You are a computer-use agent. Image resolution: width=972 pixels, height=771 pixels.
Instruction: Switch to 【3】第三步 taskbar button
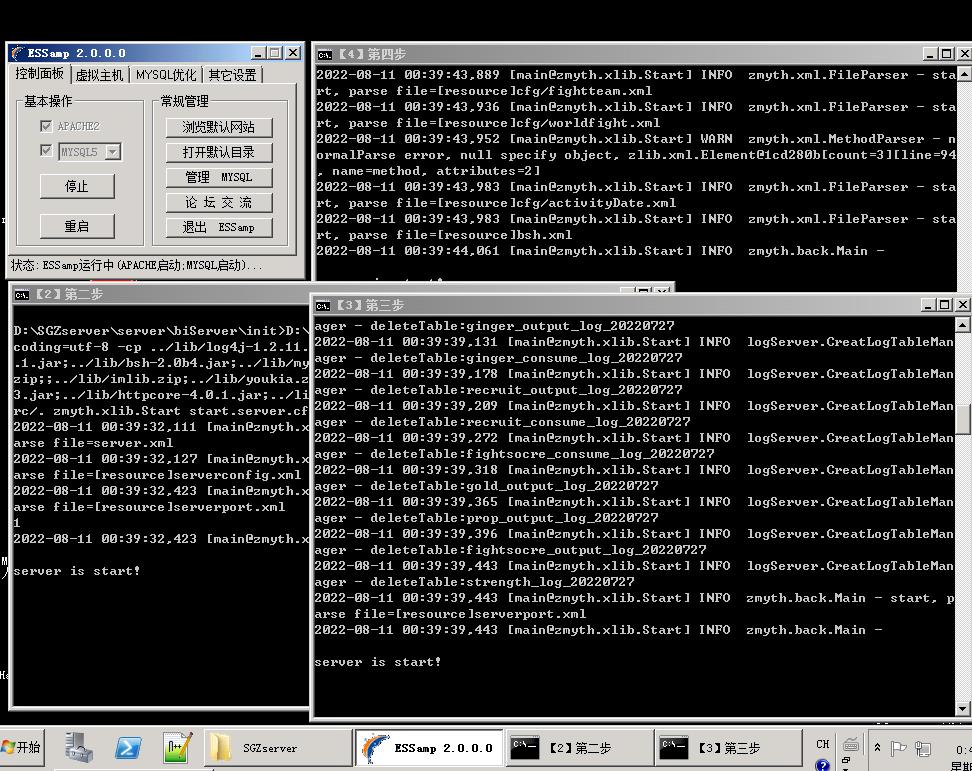[728, 748]
